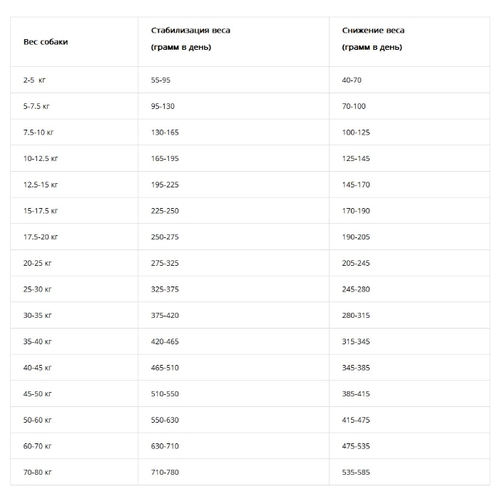Click the '245-280' weight loss value
500x500 pixels.
(356, 289)
